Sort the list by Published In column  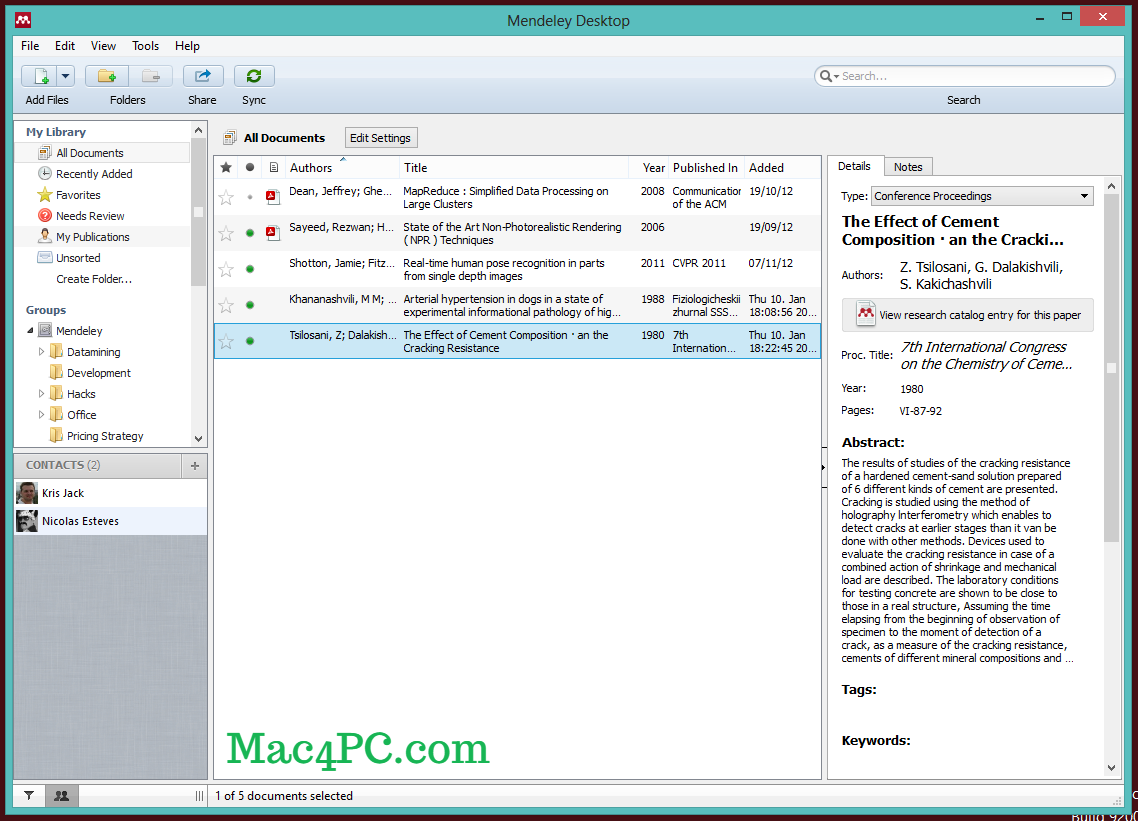706,168
